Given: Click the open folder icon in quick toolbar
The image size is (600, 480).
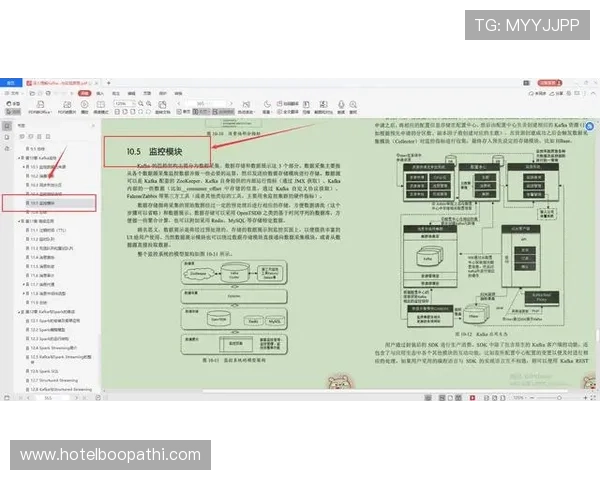Looking at the screenshot, I should pyautogui.click(x=32, y=93).
